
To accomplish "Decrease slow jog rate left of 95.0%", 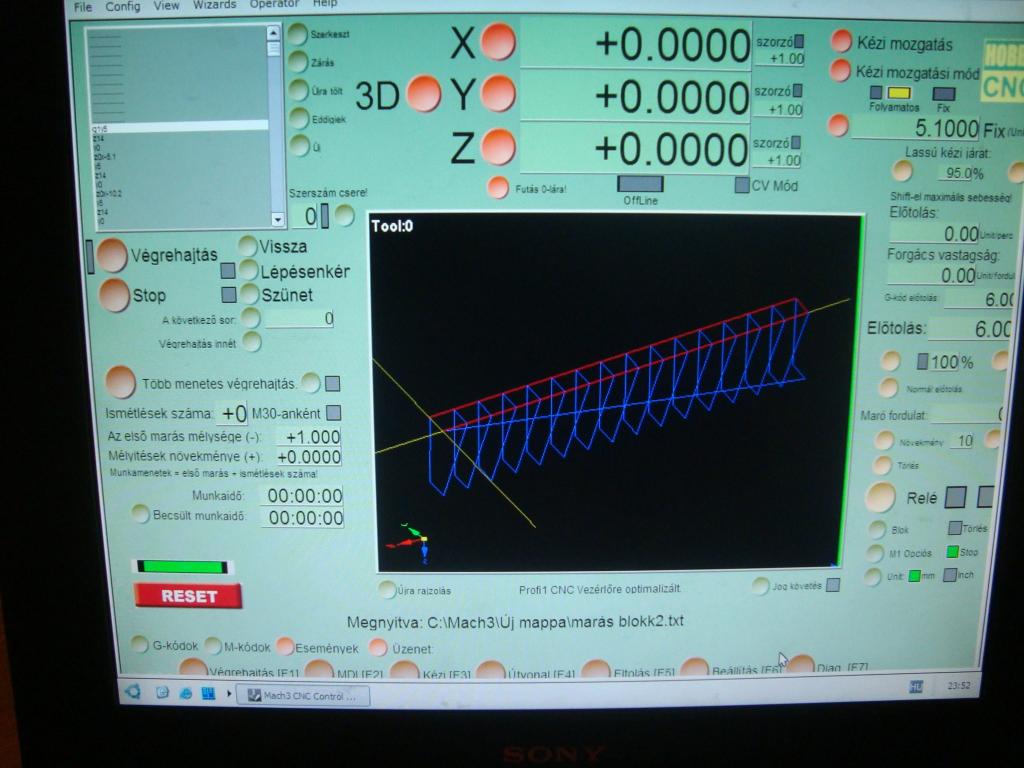I will pyautogui.click(x=903, y=171).
